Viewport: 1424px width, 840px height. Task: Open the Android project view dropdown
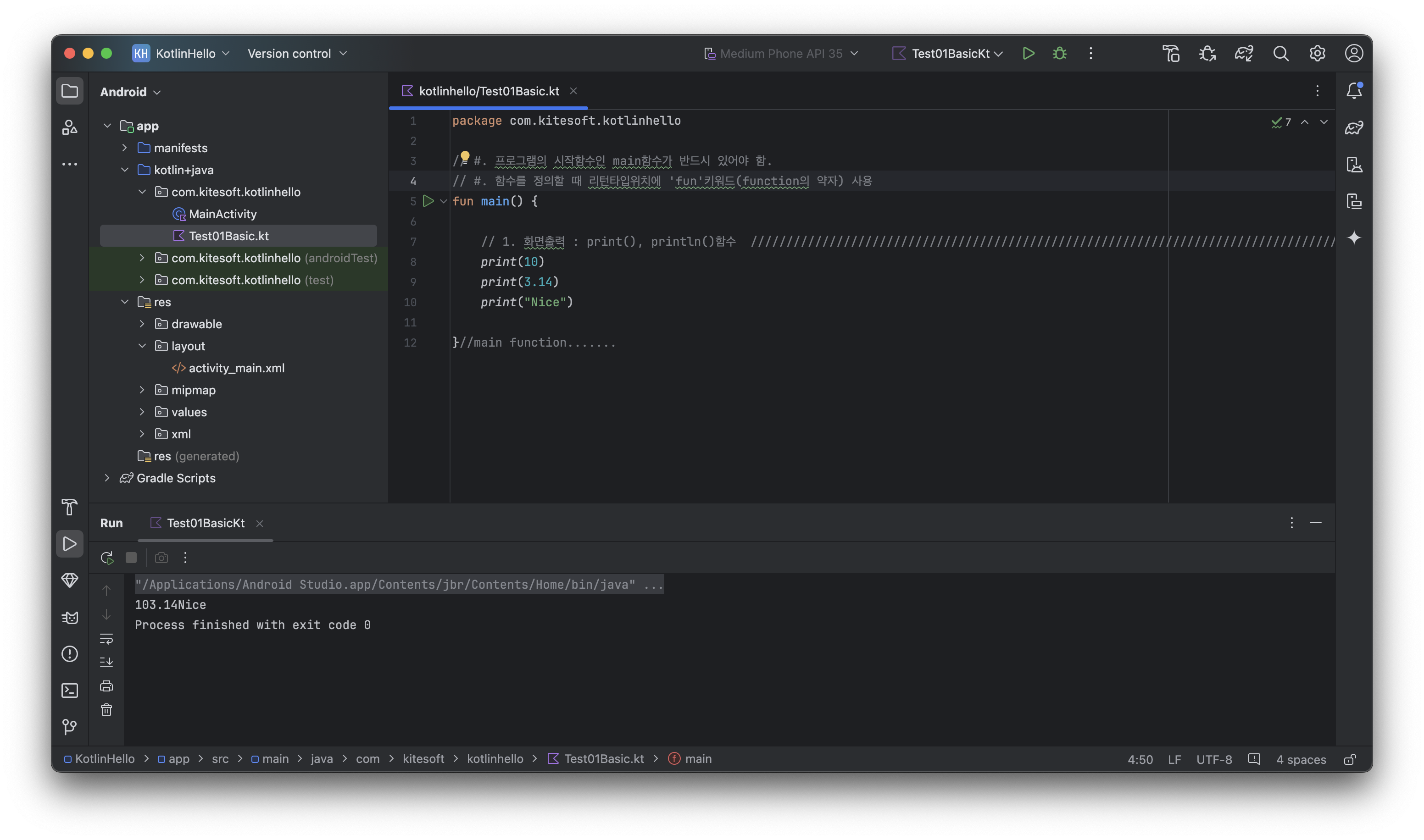[130, 92]
